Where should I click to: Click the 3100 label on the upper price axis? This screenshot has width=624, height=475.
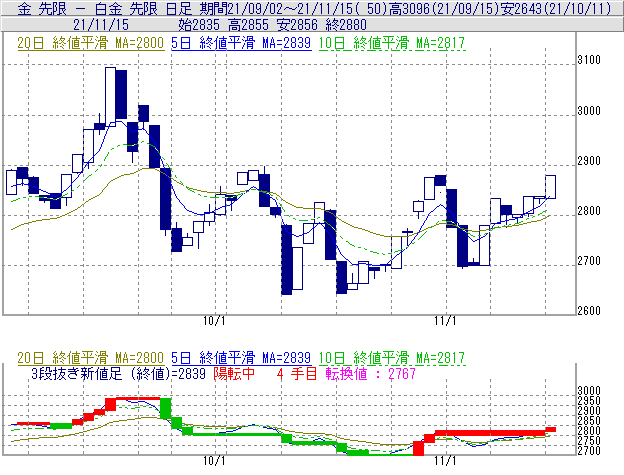(589, 60)
